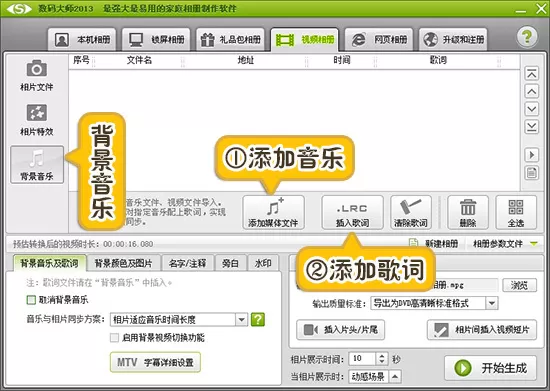Image resolution: width=550 pixels, height=391 pixels.
Task: Open the 礼品包相册 tab
Action: click(230, 39)
